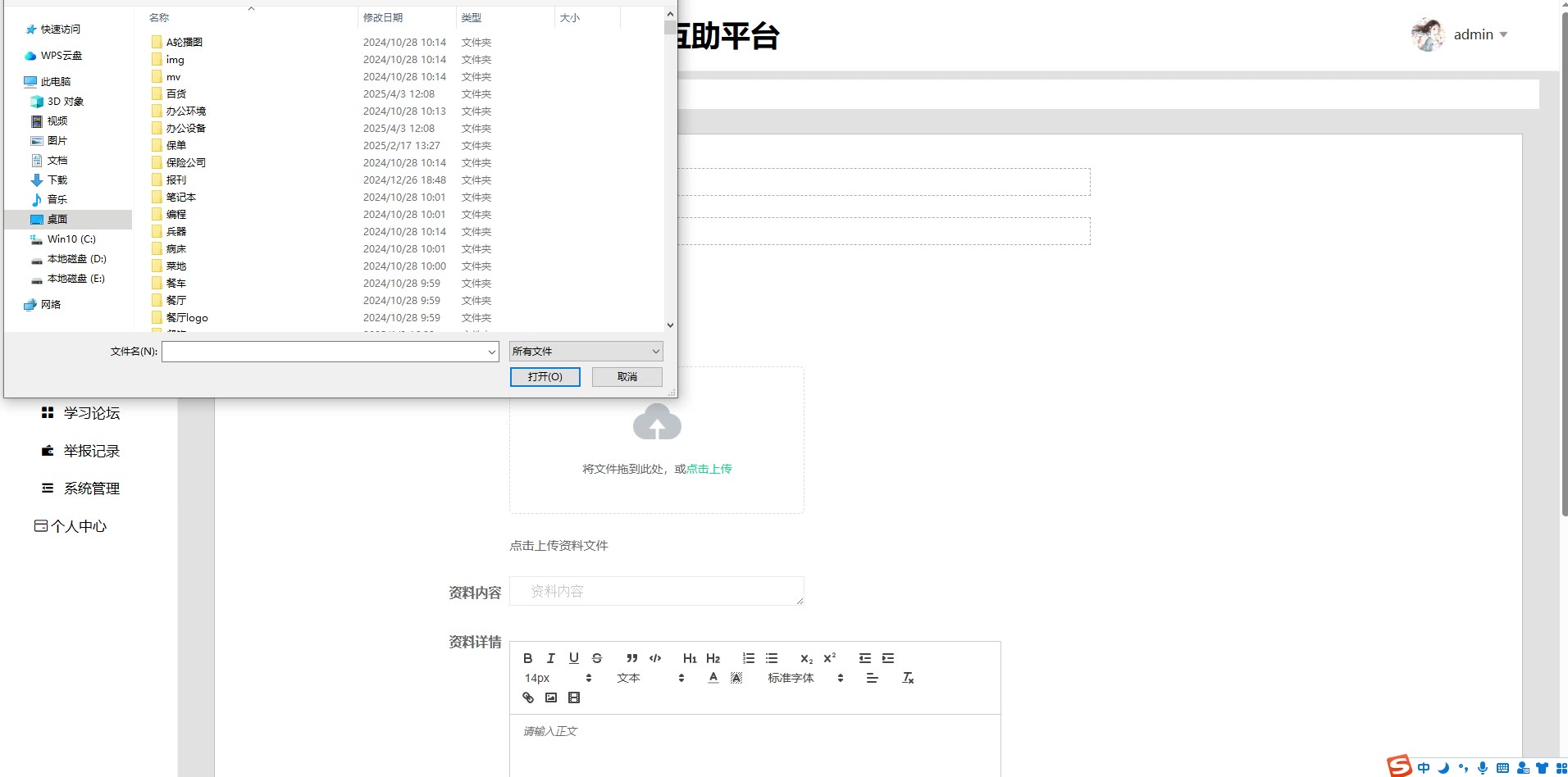Click the rich text editor body
The width and height of the screenshot is (1568, 777).
(755, 746)
